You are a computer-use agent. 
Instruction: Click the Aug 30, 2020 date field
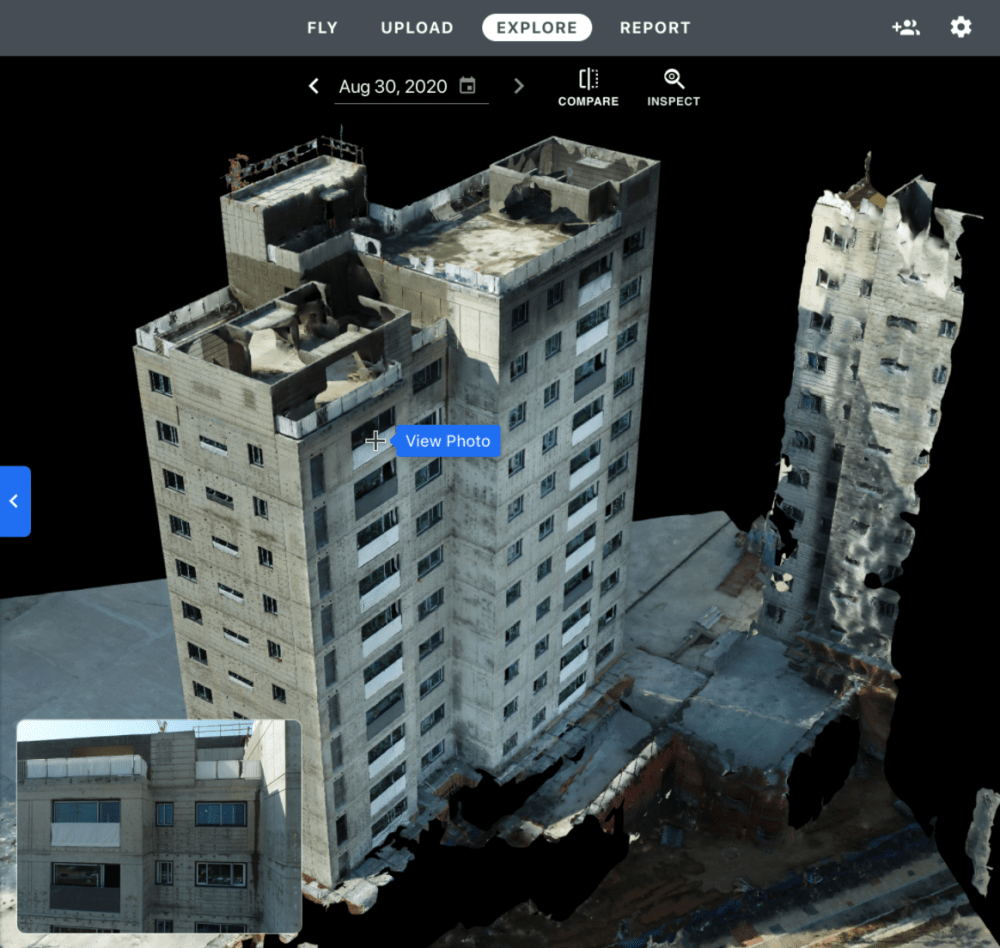(x=392, y=86)
